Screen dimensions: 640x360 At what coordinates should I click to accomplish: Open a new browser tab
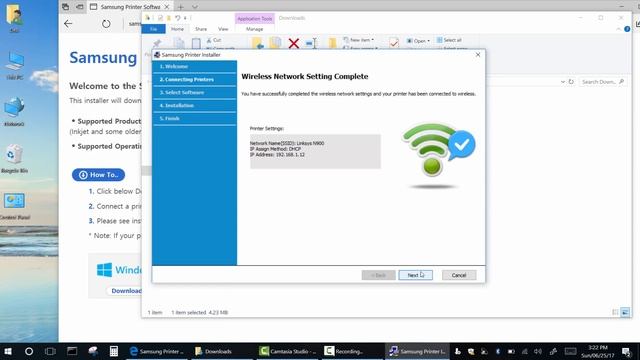tap(180, 7)
